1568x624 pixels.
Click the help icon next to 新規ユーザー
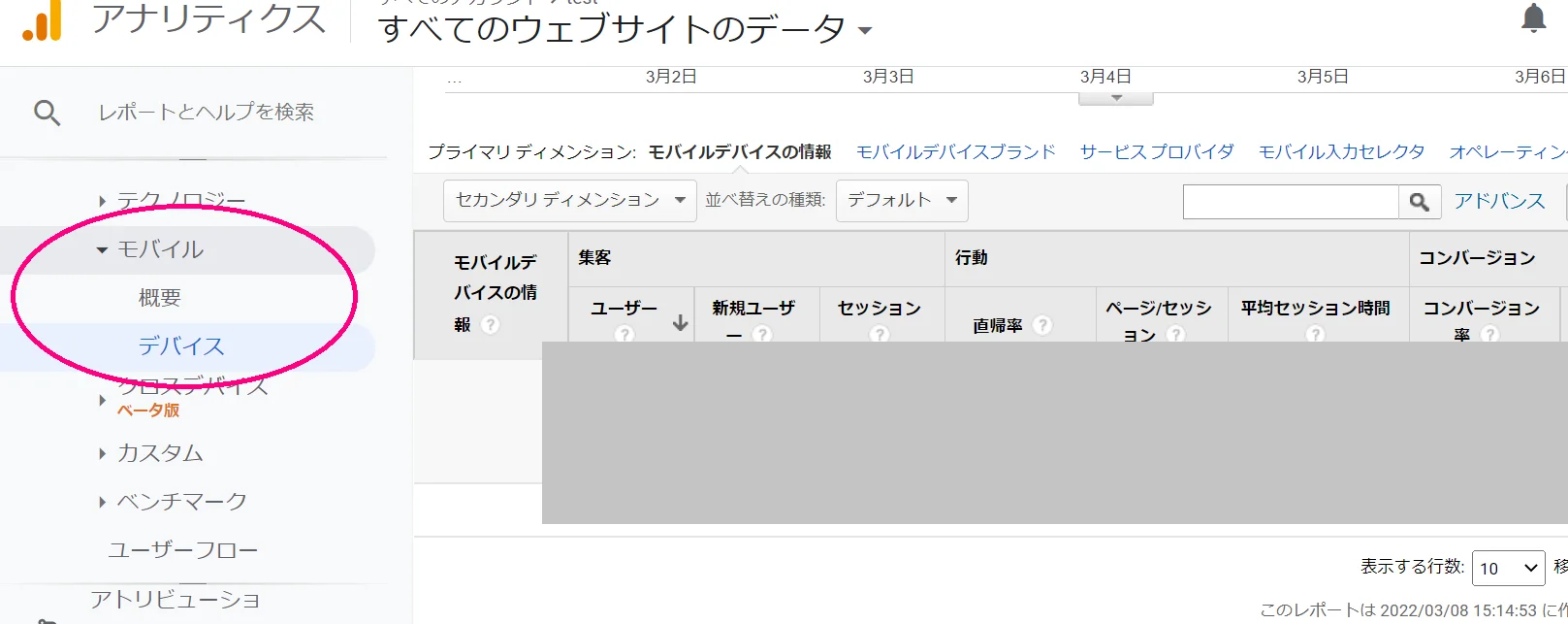763,334
